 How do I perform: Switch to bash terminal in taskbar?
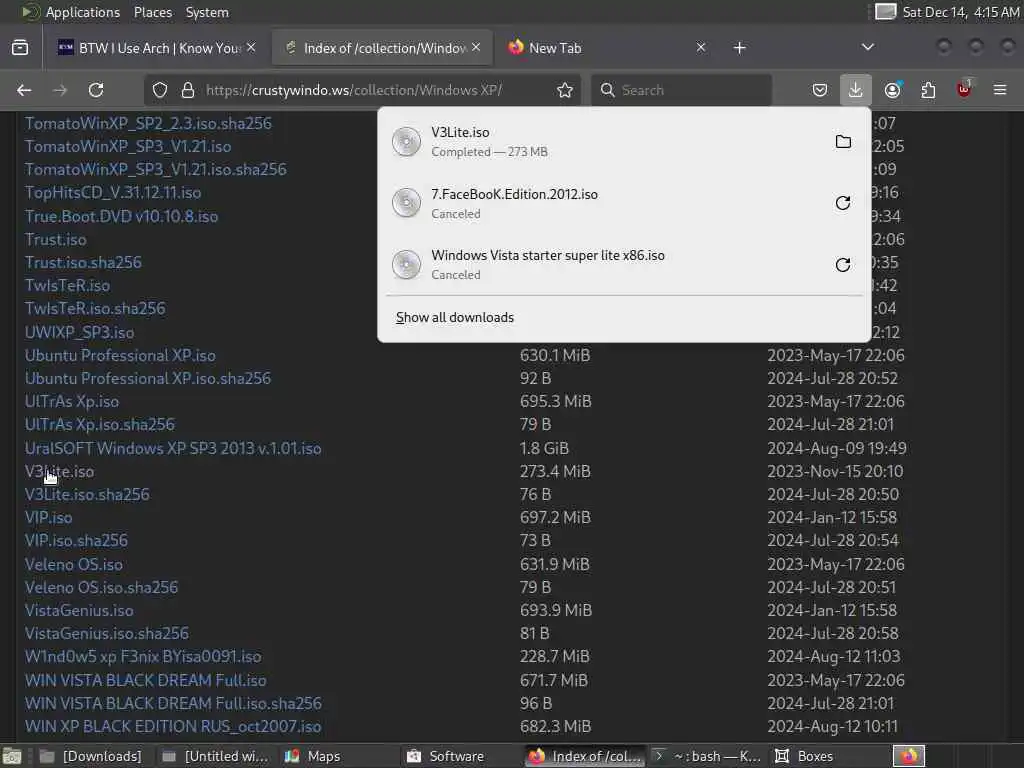(707, 756)
